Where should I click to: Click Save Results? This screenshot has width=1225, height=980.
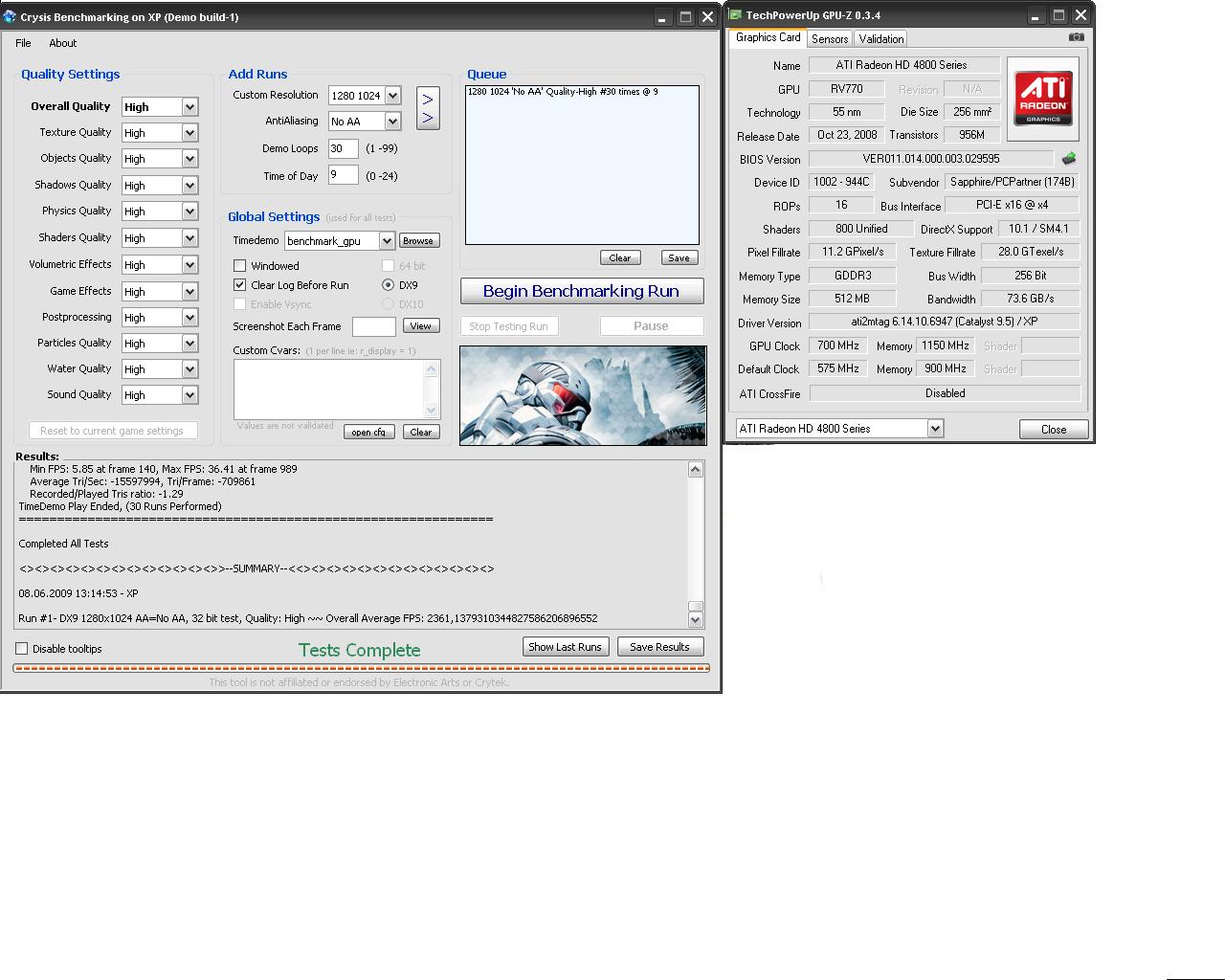[660, 647]
